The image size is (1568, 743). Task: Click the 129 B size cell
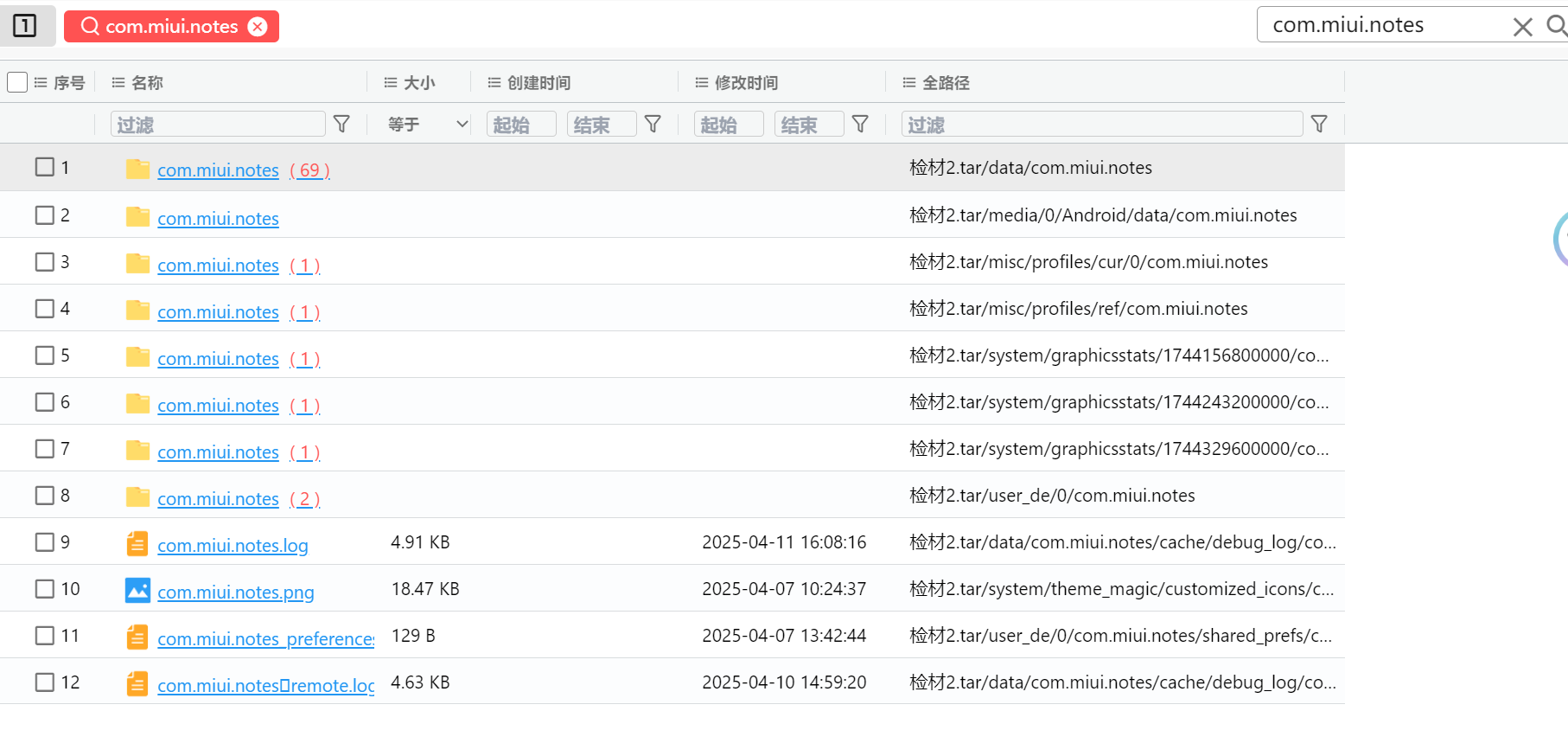tap(413, 636)
